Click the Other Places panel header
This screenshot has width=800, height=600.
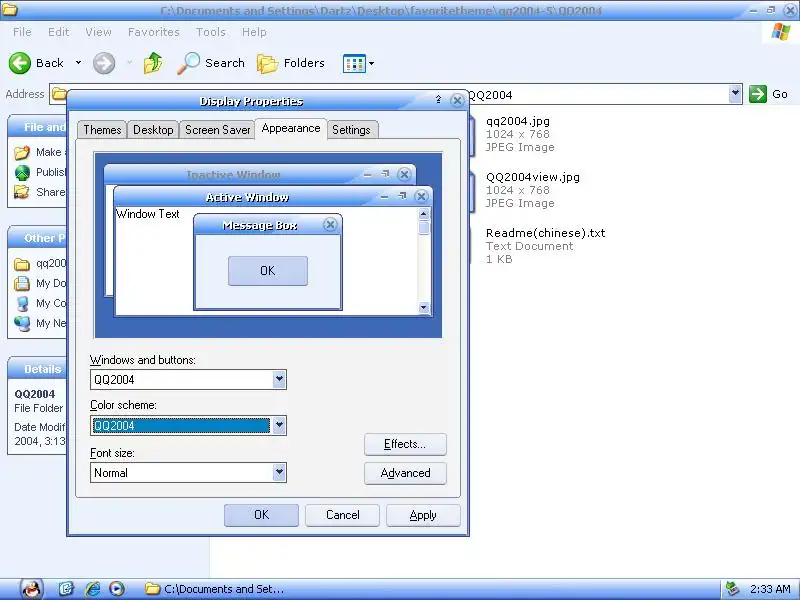[37, 238]
